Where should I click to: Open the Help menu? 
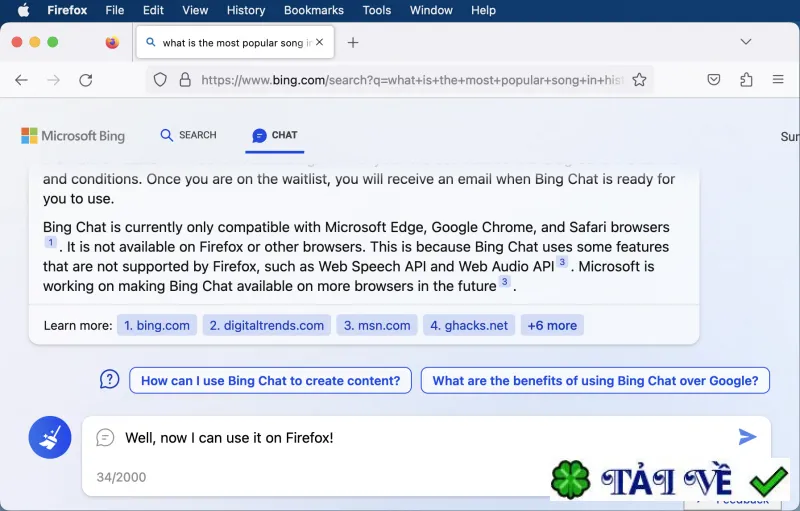click(x=483, y=10)
